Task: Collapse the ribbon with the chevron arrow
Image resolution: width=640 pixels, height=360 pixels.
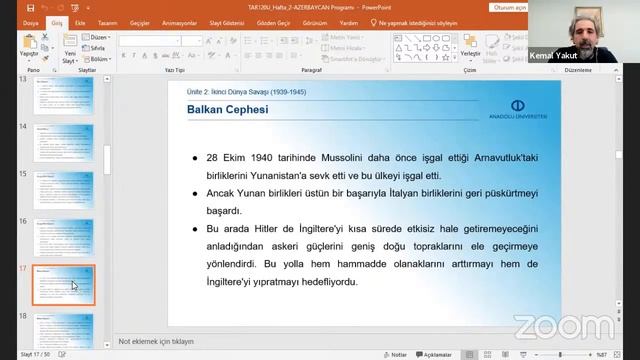Action: pos(616,70)
